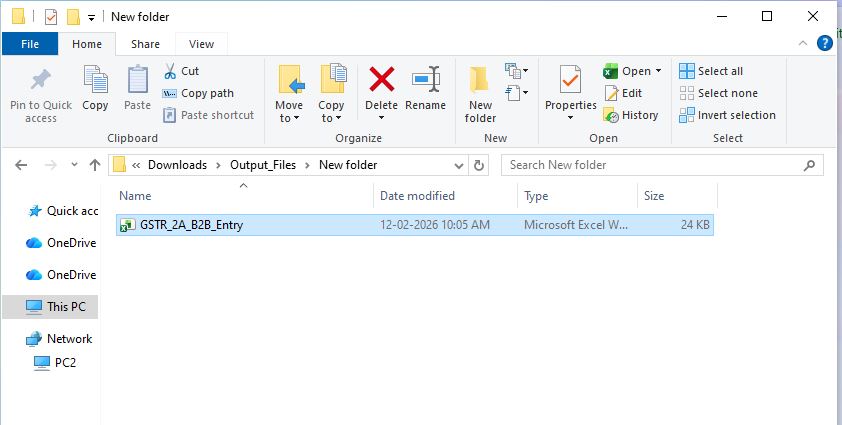842x425 pixels.
Task: Click Invert selection
Action: pos(727,115)
